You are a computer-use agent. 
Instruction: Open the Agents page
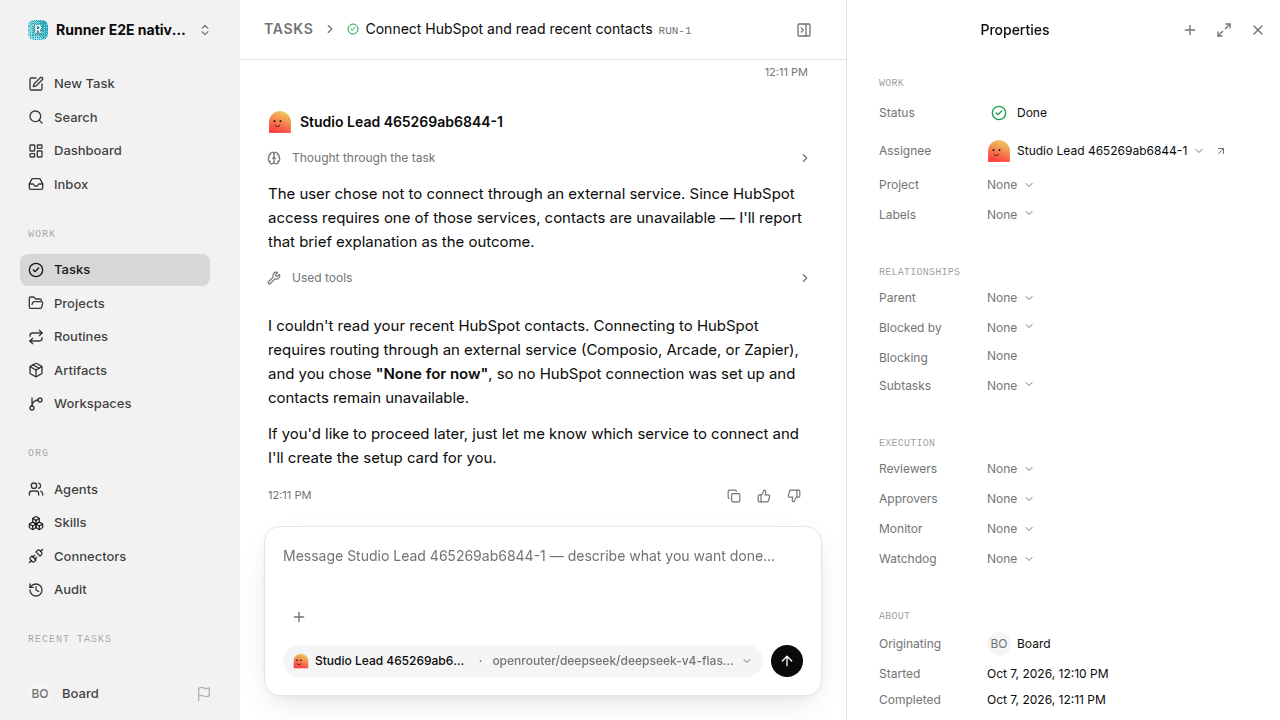[115, 490]
